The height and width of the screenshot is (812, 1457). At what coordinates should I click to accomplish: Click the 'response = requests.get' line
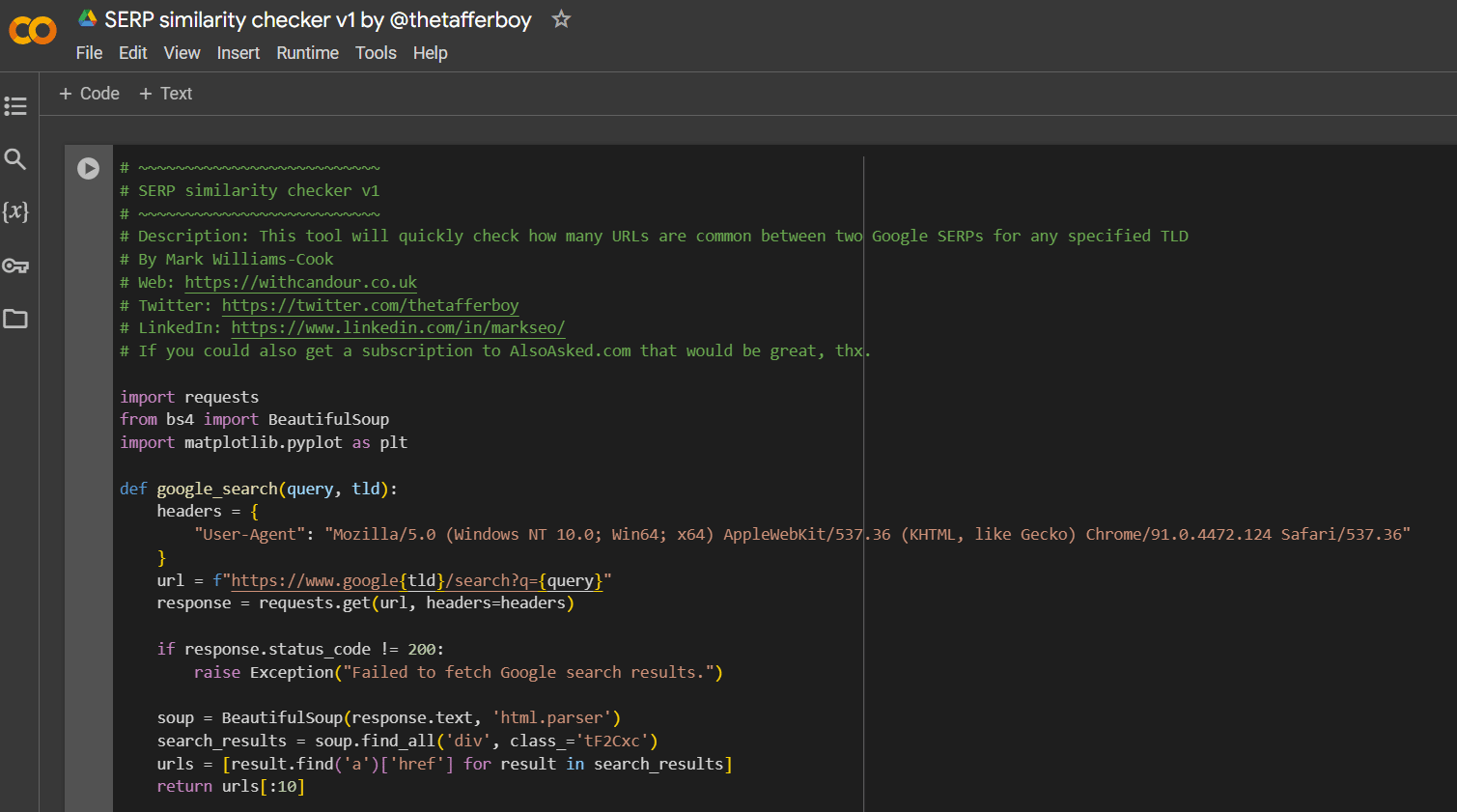365,603
